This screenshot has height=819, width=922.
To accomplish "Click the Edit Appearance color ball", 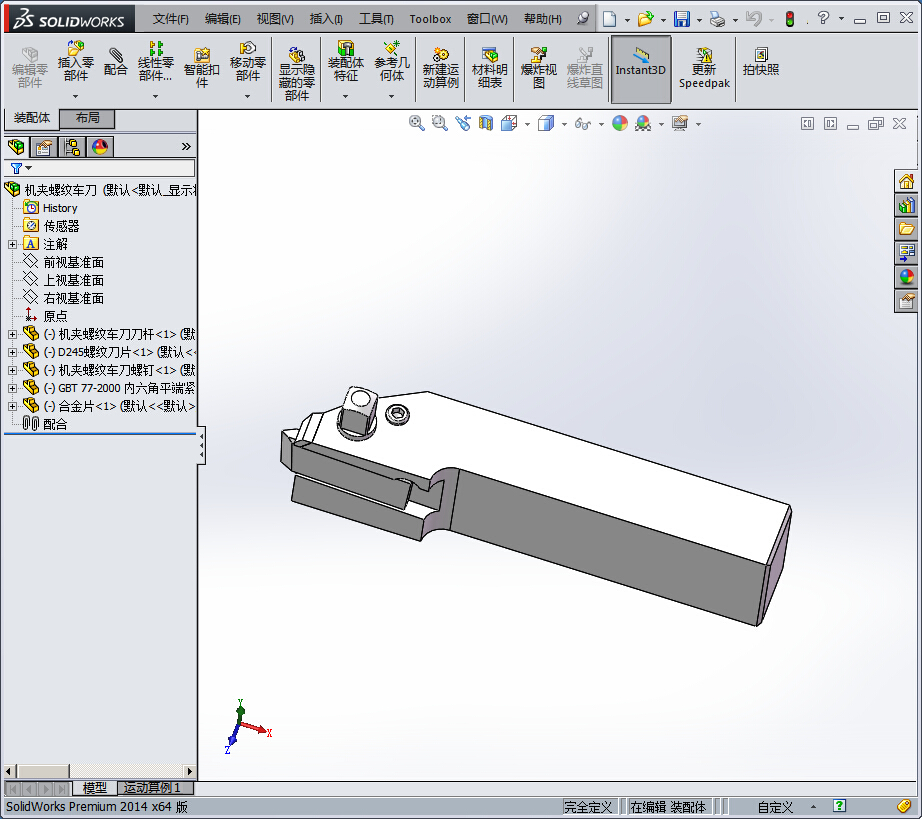I will [620, 123].
